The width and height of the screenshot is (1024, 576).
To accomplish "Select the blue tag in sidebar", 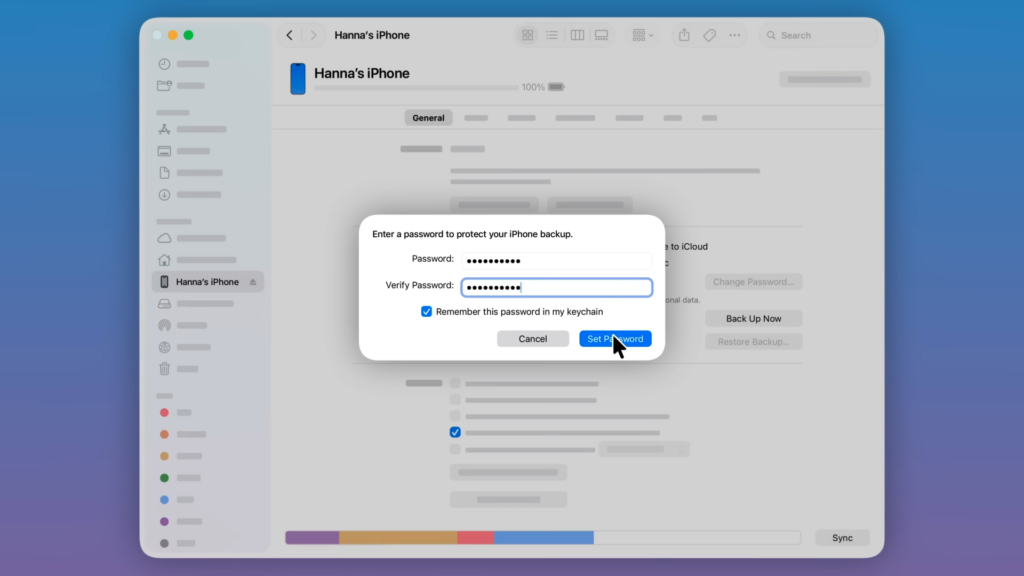I will click(x=165, y=500).
